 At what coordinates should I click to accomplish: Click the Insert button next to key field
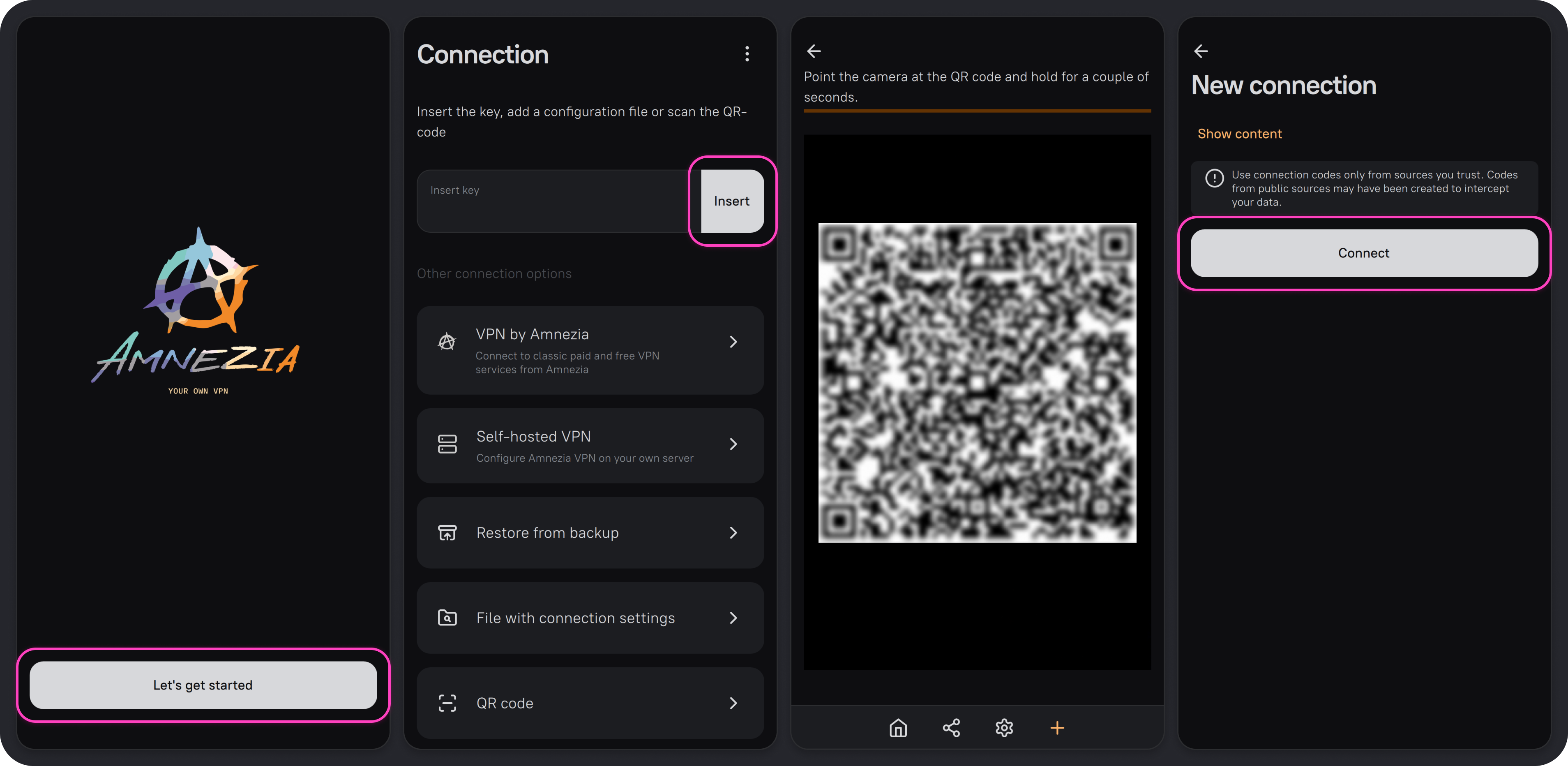[x=732, y=201]
